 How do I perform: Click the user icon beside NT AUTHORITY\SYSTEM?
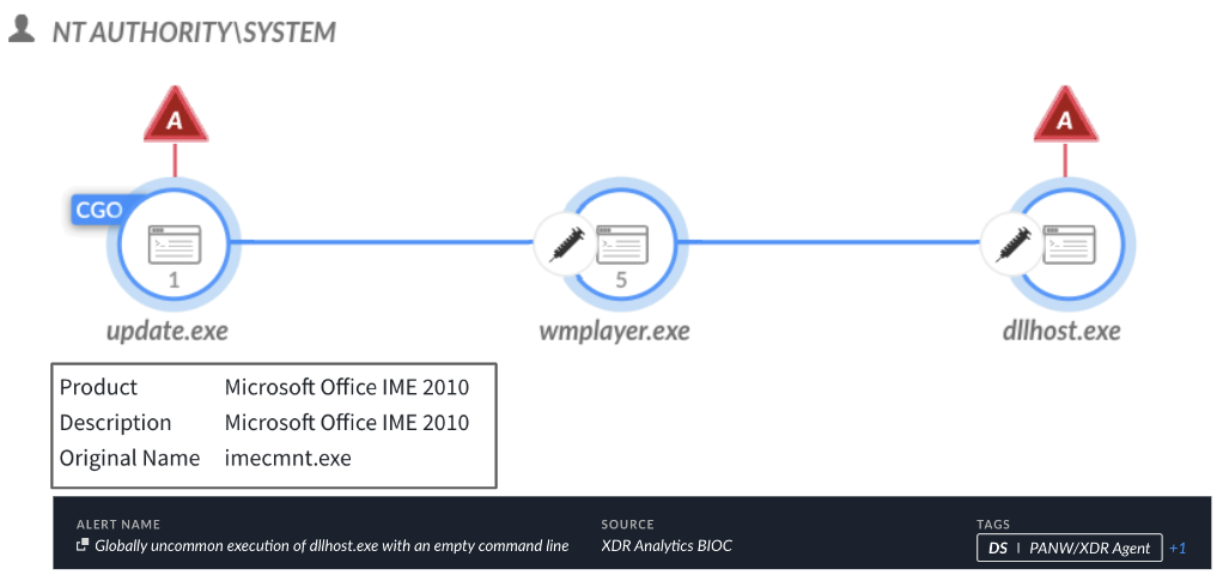point(21,30)
